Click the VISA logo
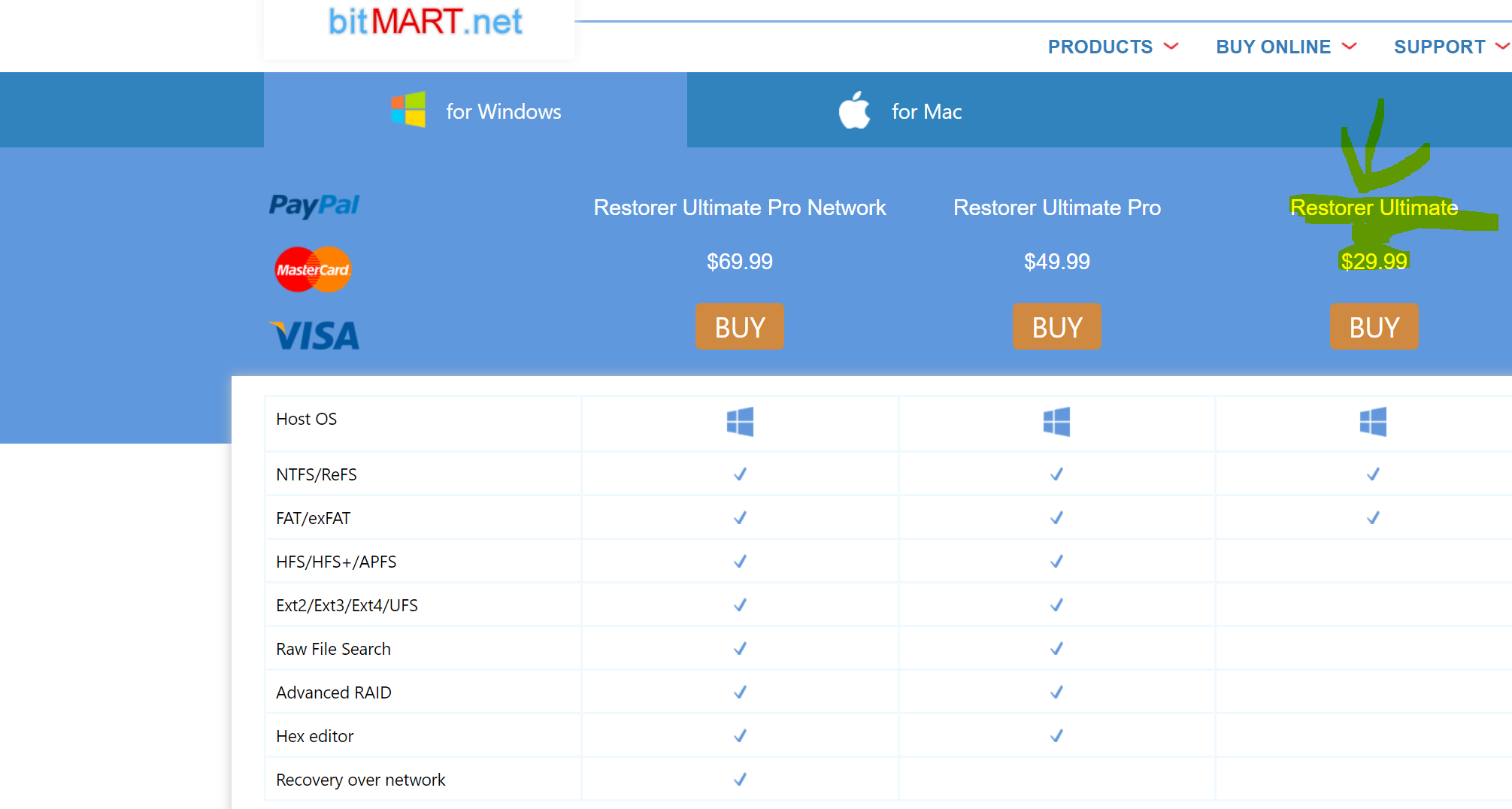 (x=314, y=335)
